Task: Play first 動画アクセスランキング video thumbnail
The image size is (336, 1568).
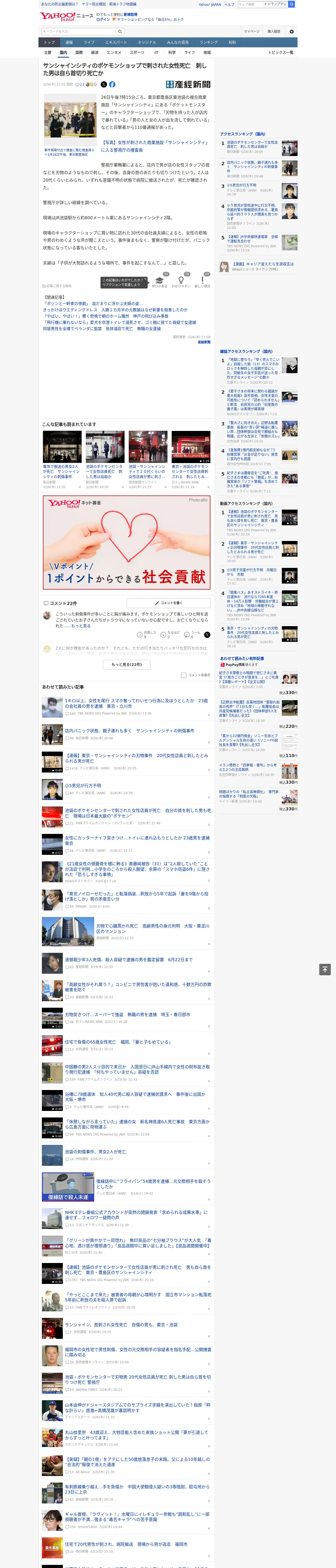Action: (290, 518)
